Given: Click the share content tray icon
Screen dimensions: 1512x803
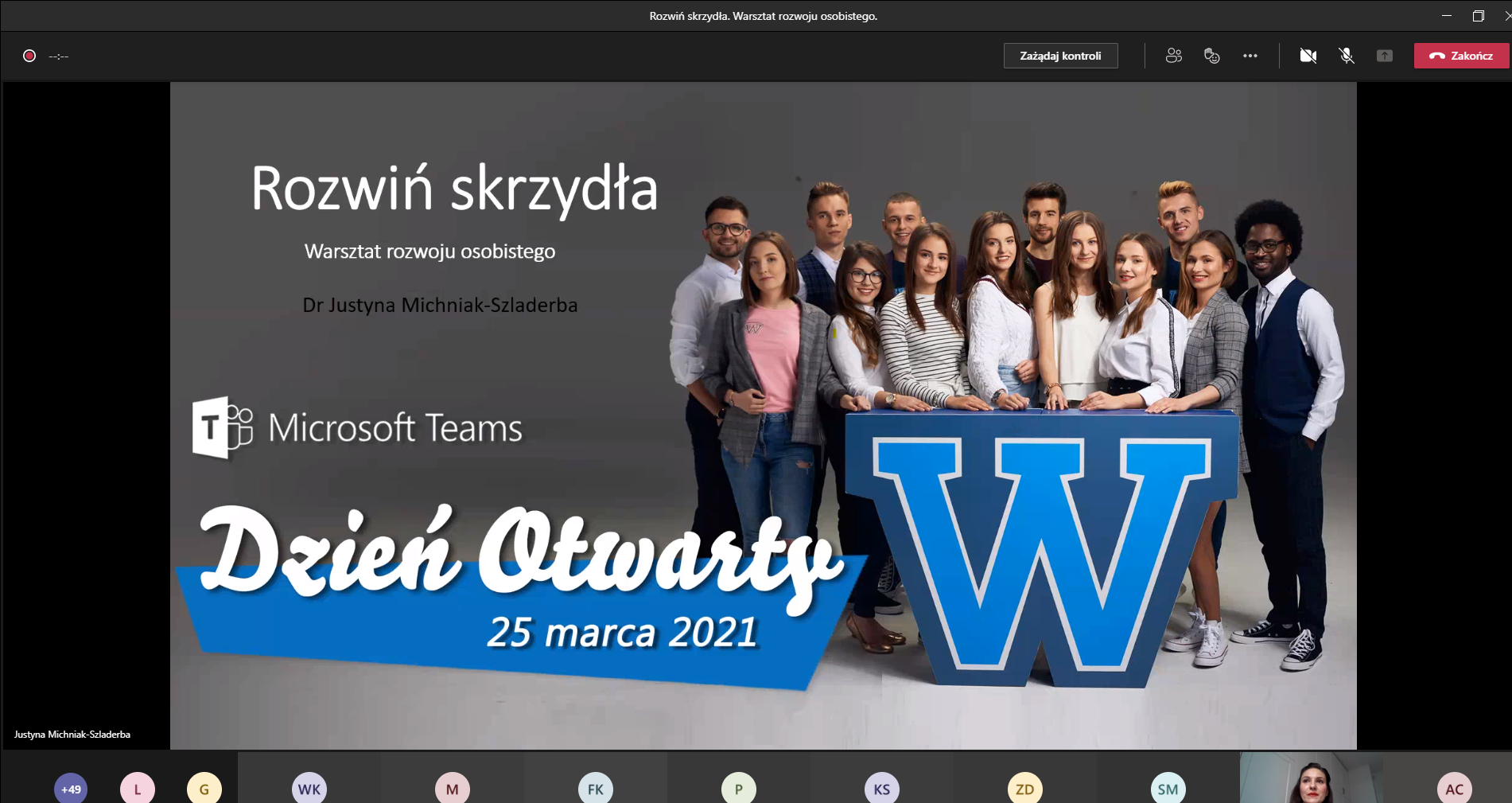Looking at the screenshot, I should click(1384, 56).
